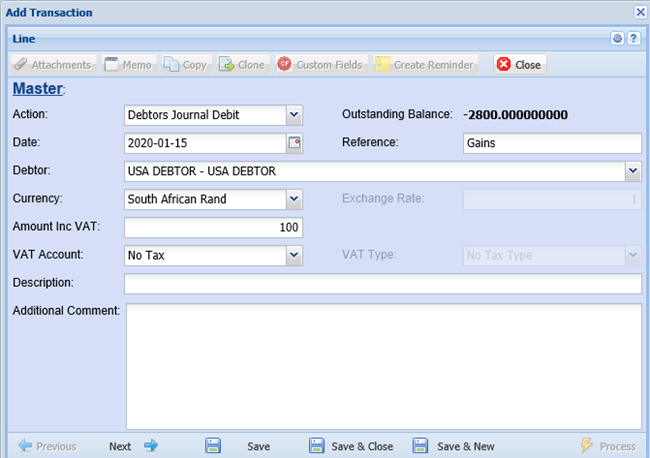Expand the Currency dropdown

tap(294, 199)
